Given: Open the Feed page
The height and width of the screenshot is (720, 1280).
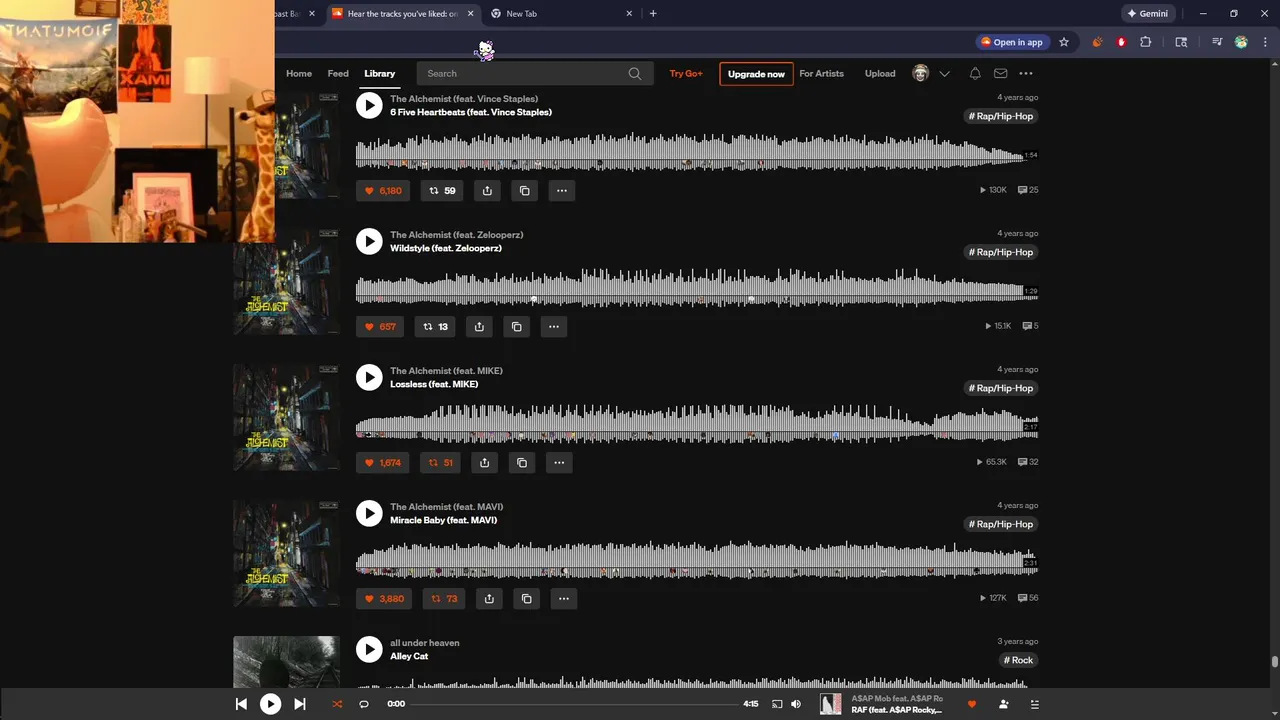Looking at the screenshot, I should 338,74.
